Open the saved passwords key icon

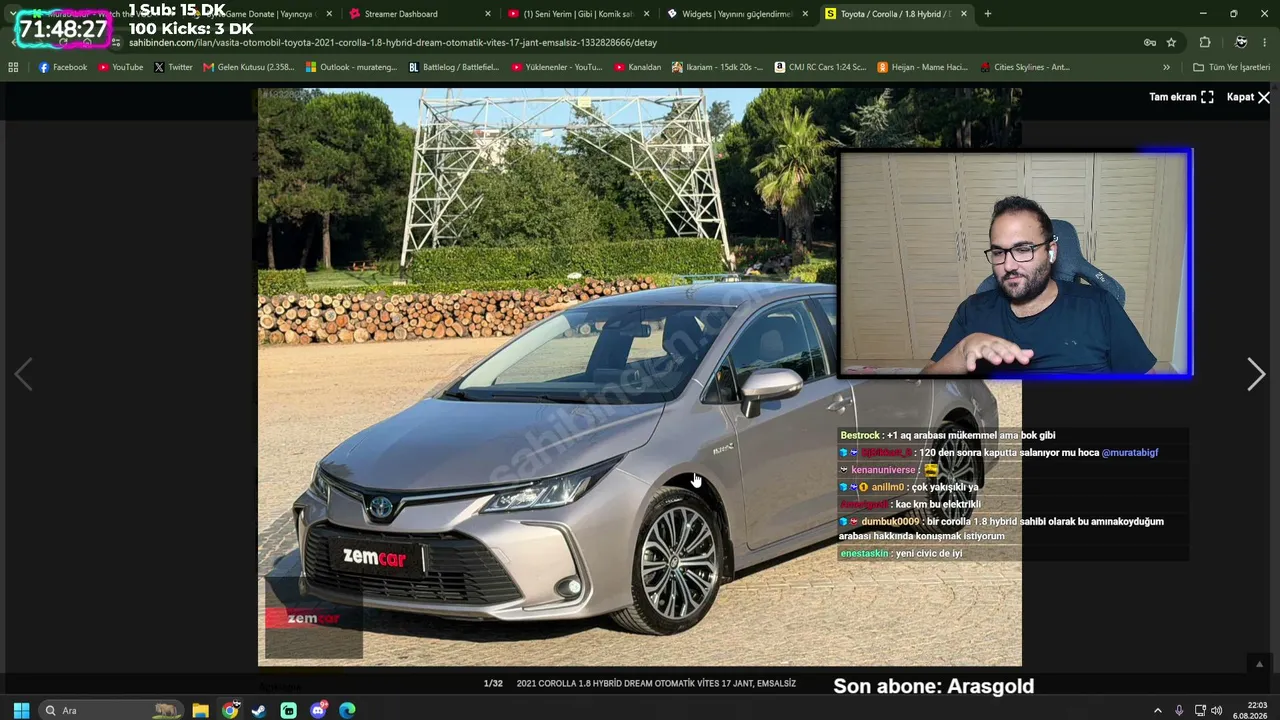tap(1150, 42)
